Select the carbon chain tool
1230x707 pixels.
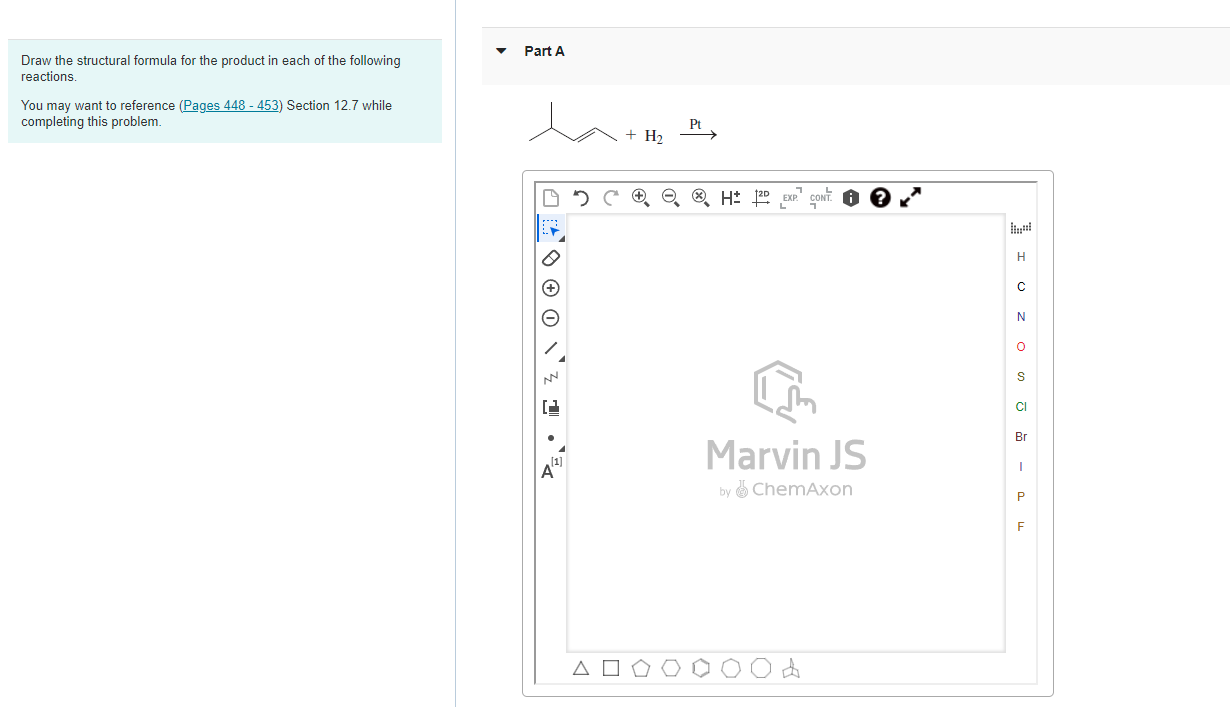(x=550, y=379)
